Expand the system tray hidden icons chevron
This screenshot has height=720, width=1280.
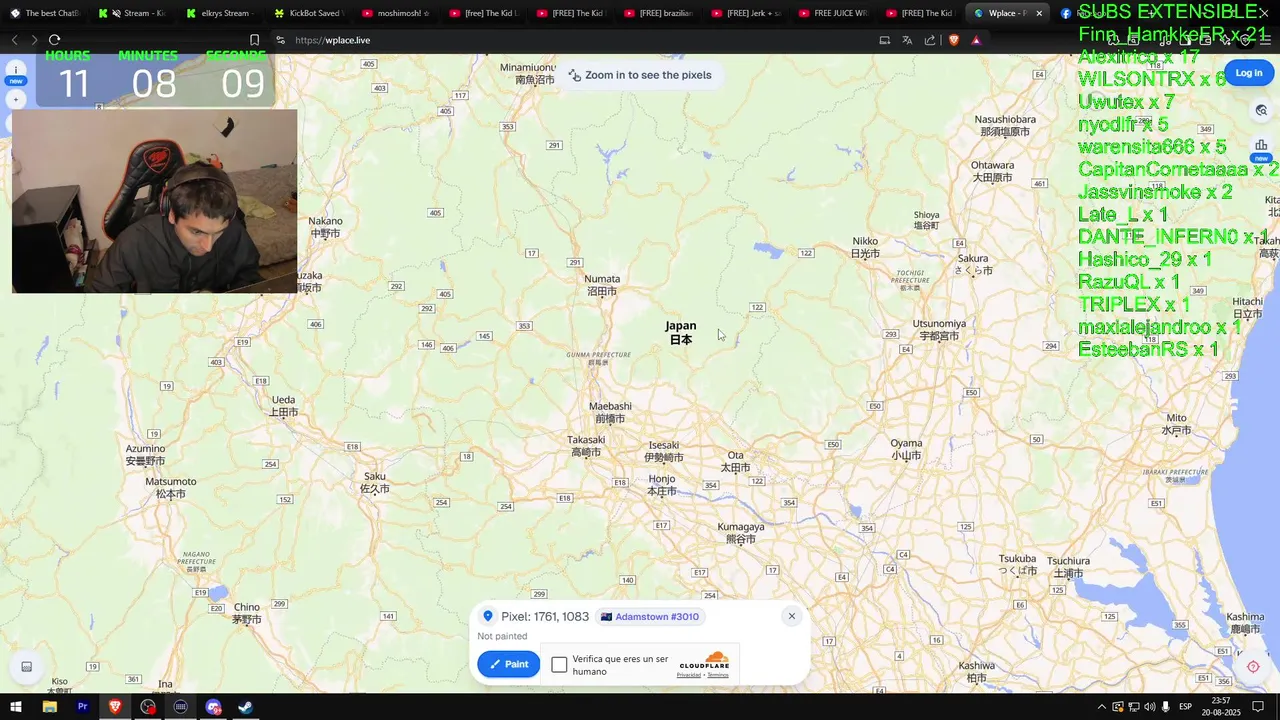(x=1102, y=707)
